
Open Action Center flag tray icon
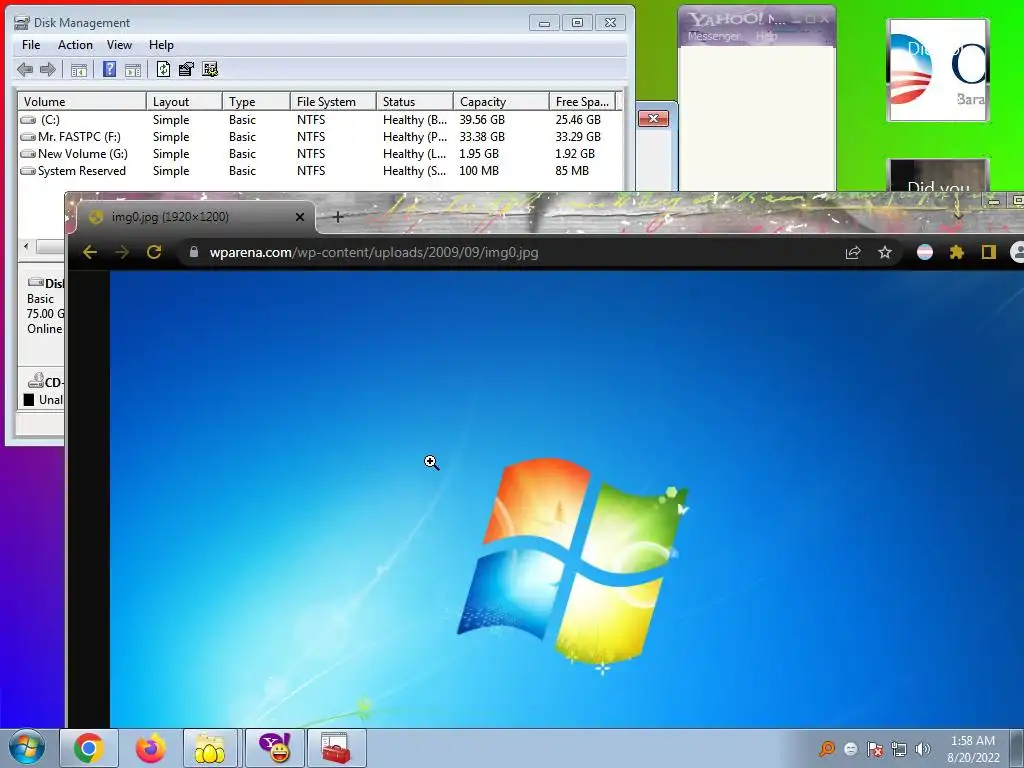(875, 749)
